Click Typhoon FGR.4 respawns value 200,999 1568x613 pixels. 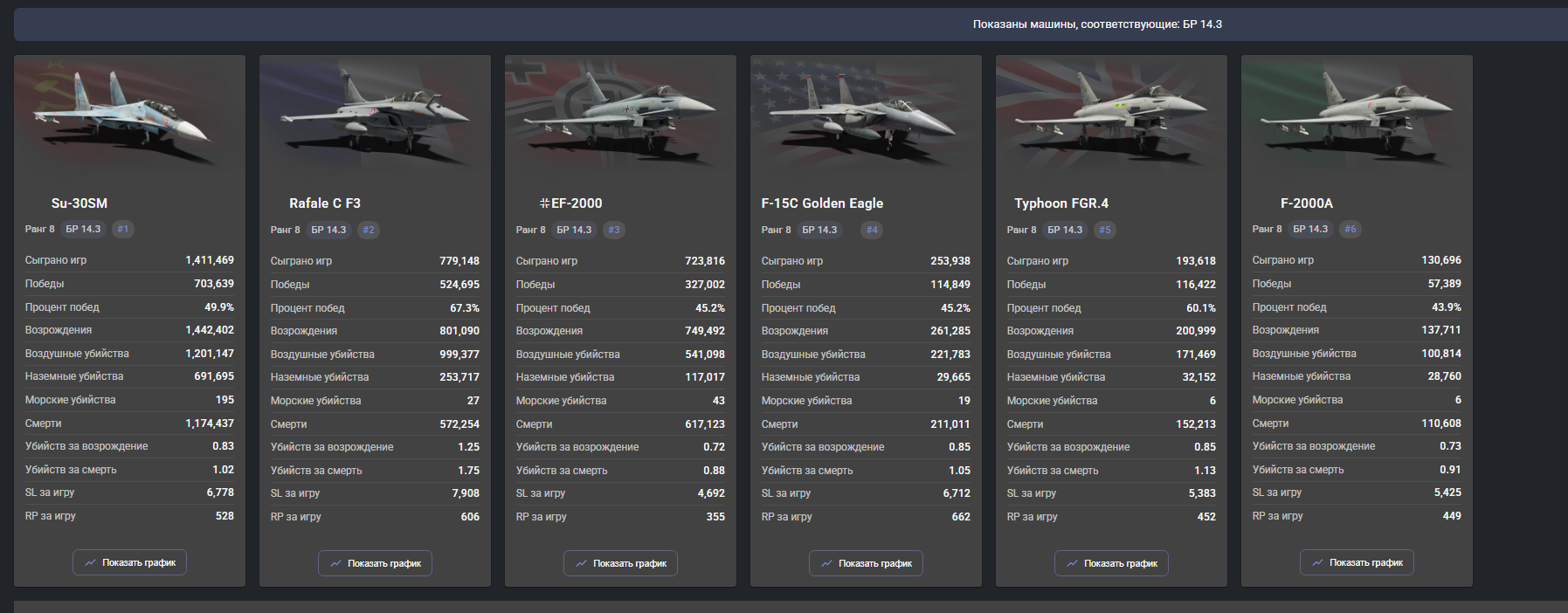[x=1196, y=331]
